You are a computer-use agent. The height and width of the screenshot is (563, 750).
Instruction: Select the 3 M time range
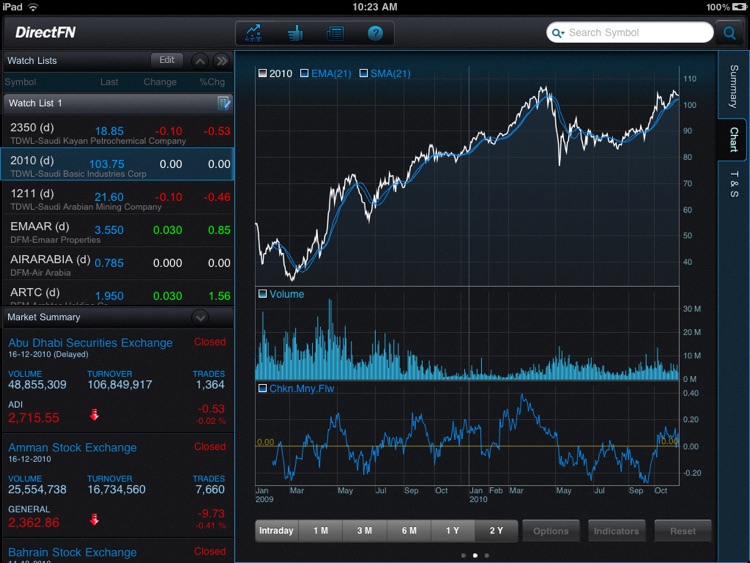pyautogui.click(x=364, y=530)
